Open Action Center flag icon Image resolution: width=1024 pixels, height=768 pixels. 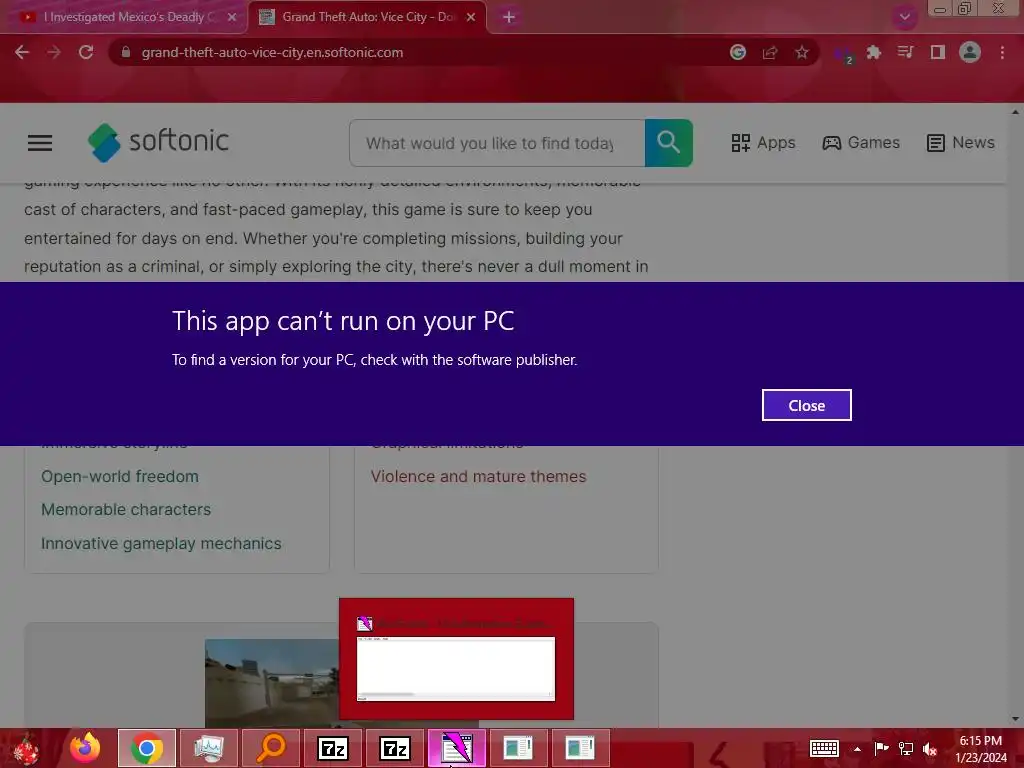click(881, 748)
